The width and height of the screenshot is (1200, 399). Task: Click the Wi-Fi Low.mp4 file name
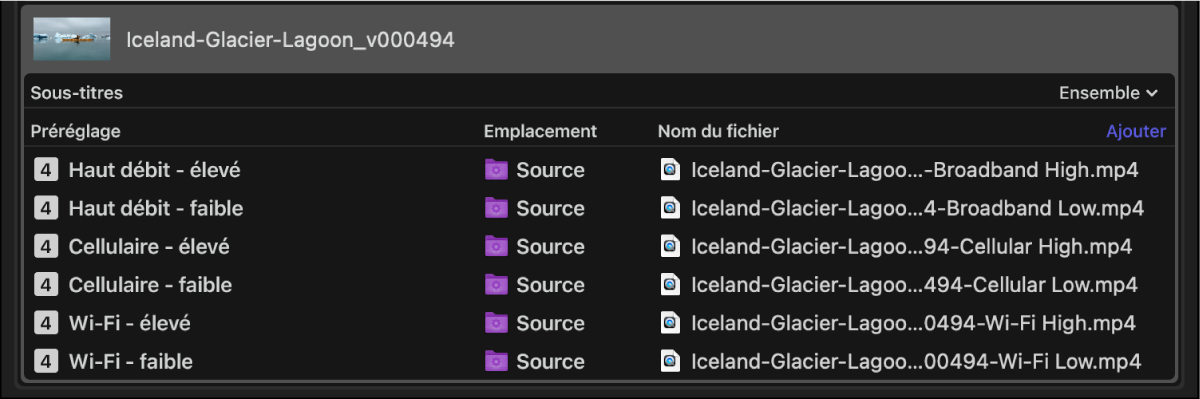point(916,361)
